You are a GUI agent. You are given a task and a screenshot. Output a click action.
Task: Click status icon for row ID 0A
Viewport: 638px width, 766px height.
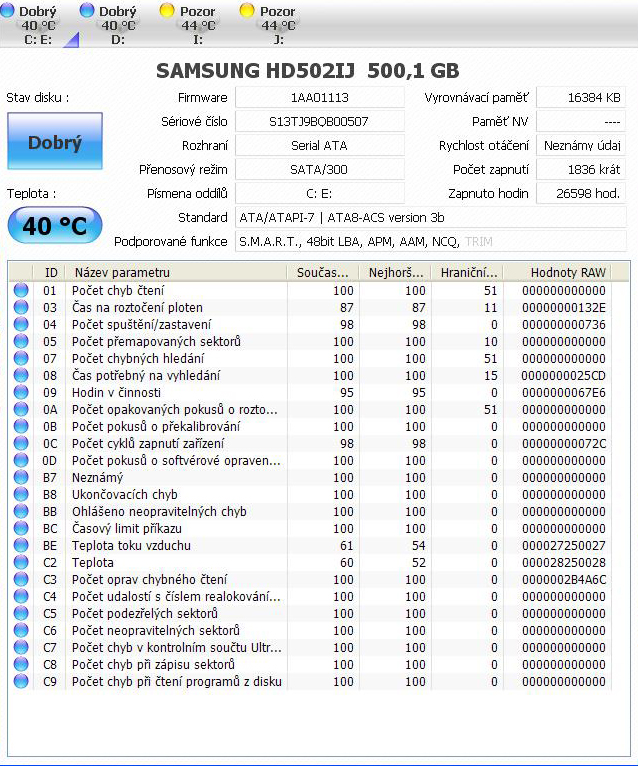point(21,409)
